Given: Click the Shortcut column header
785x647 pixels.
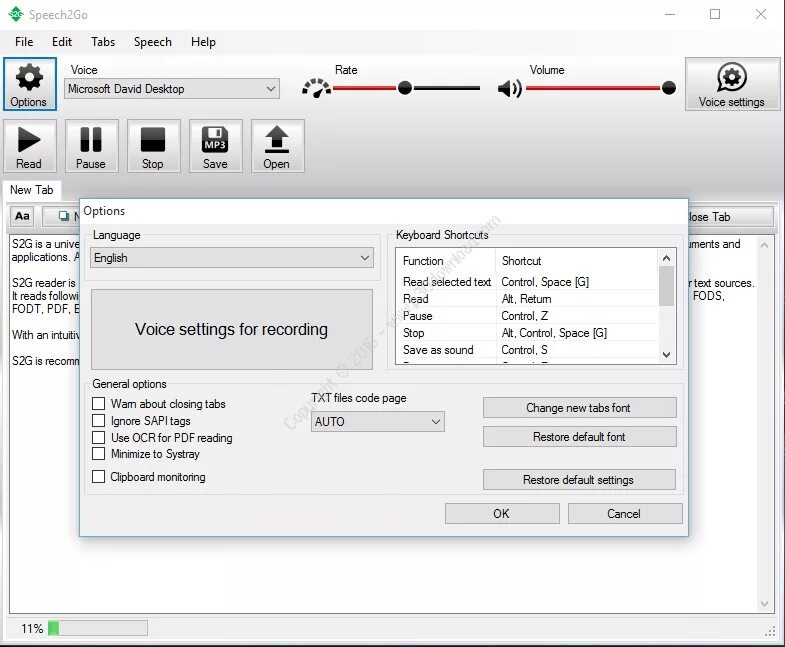Looking at the screenshot, I should click(x=577, y=261).
